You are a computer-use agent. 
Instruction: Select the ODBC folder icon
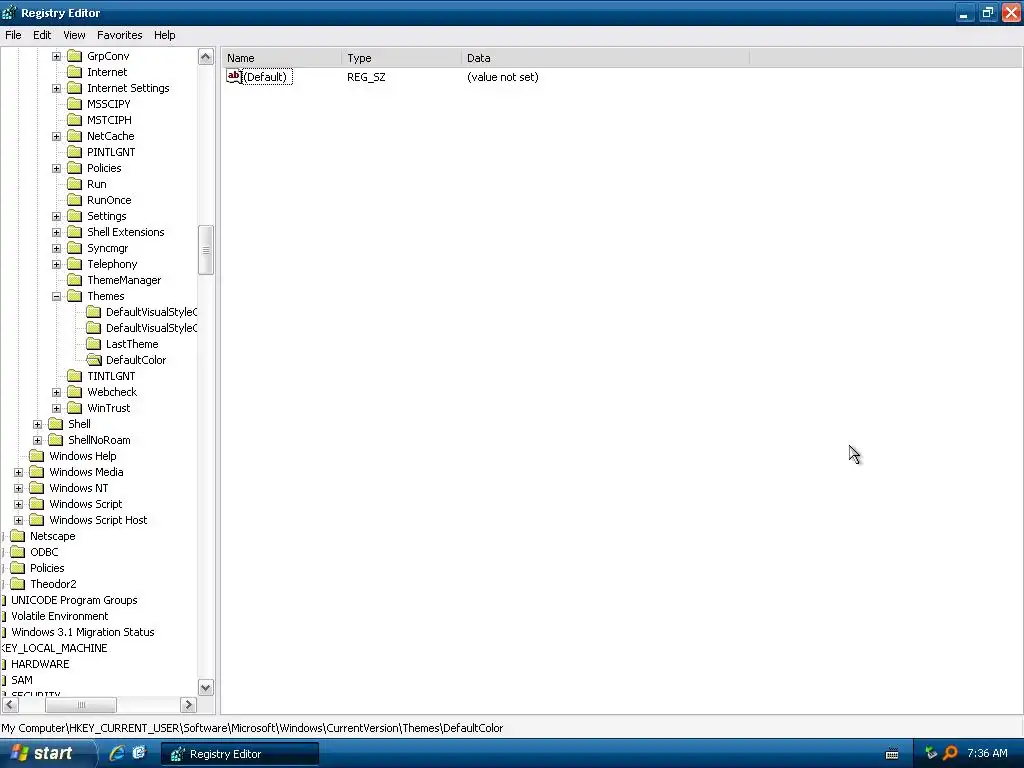tap(18, 552)
